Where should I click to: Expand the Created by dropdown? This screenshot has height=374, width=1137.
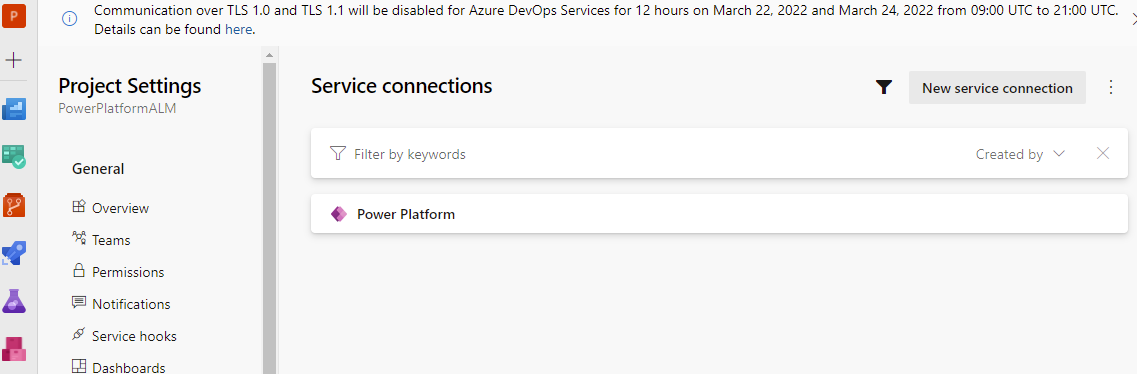coord(1020,154)
